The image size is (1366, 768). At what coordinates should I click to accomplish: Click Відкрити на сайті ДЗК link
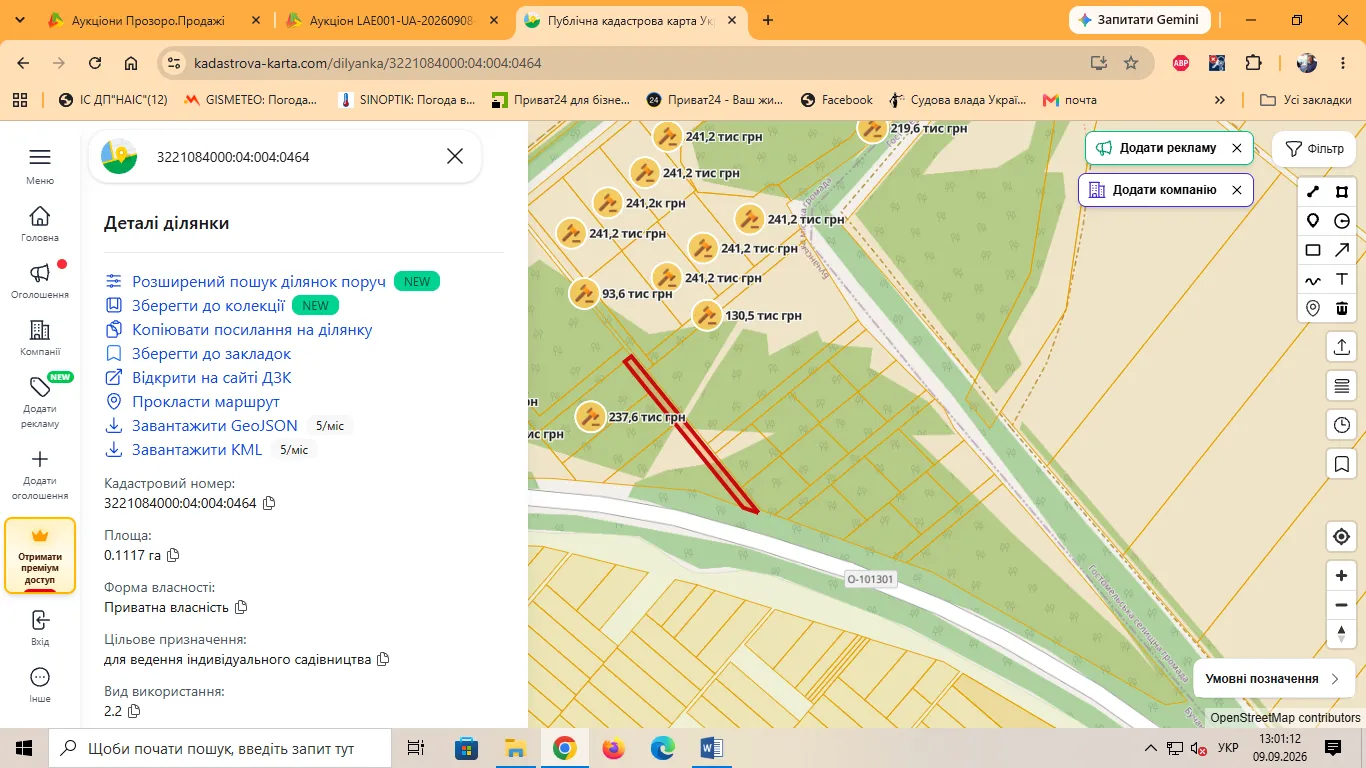[212, 378]
